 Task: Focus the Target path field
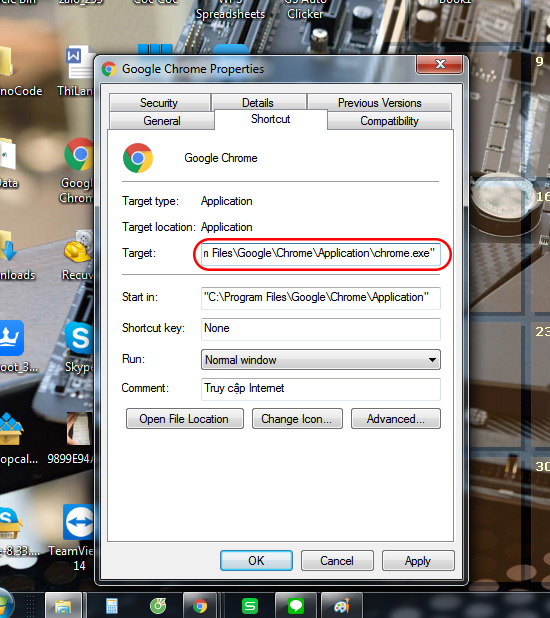(x=321, y=253)
